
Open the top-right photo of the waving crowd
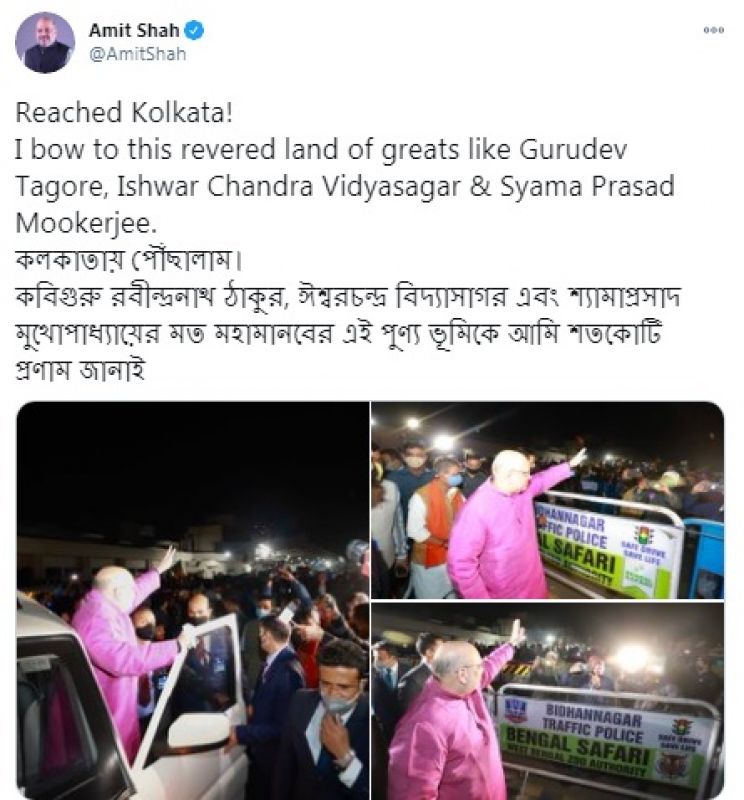coord(548,500)
